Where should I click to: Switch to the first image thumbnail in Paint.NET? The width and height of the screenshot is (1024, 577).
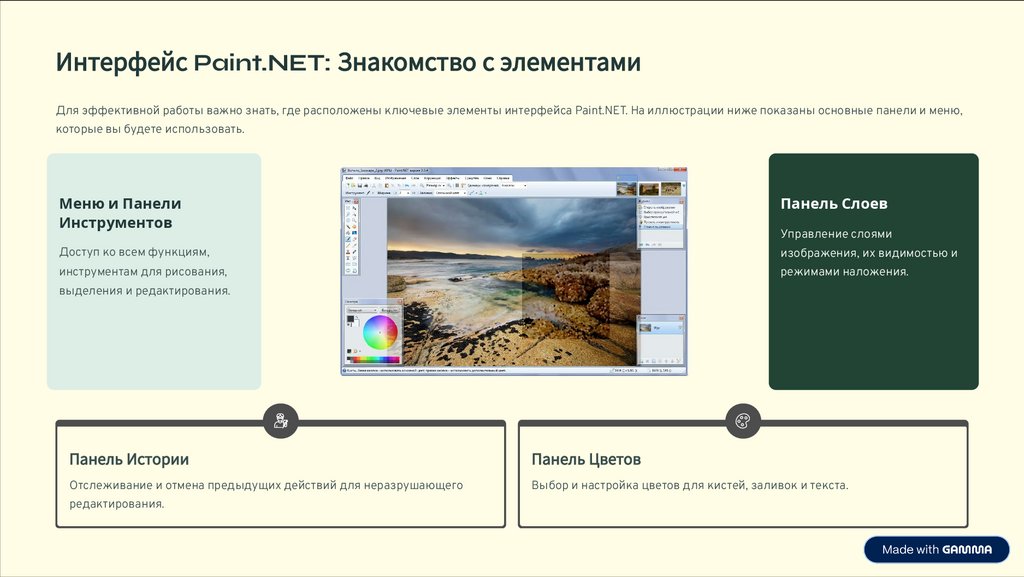point(626,189)
